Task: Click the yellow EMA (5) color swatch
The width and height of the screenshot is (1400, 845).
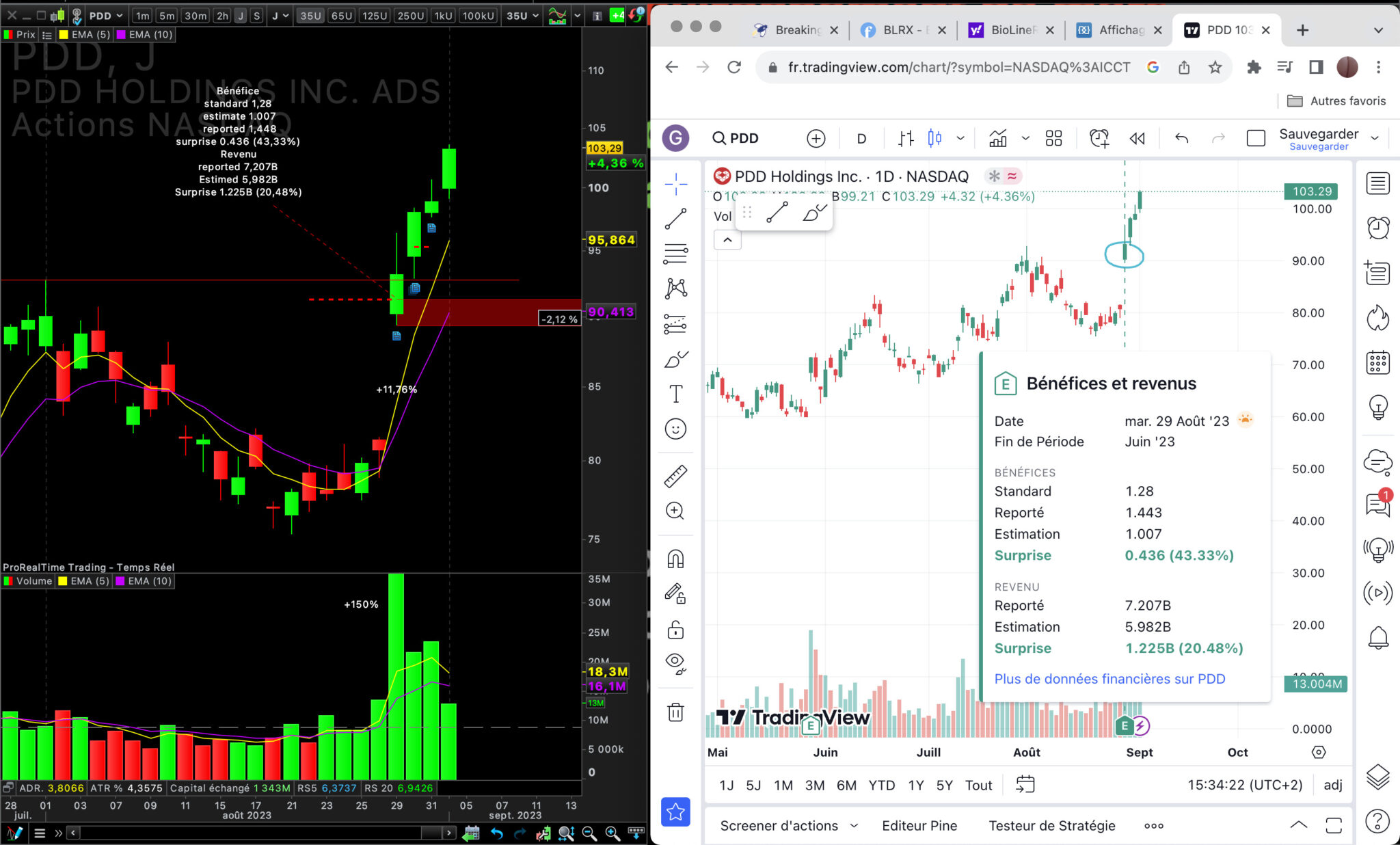Action: pos(64,34)
